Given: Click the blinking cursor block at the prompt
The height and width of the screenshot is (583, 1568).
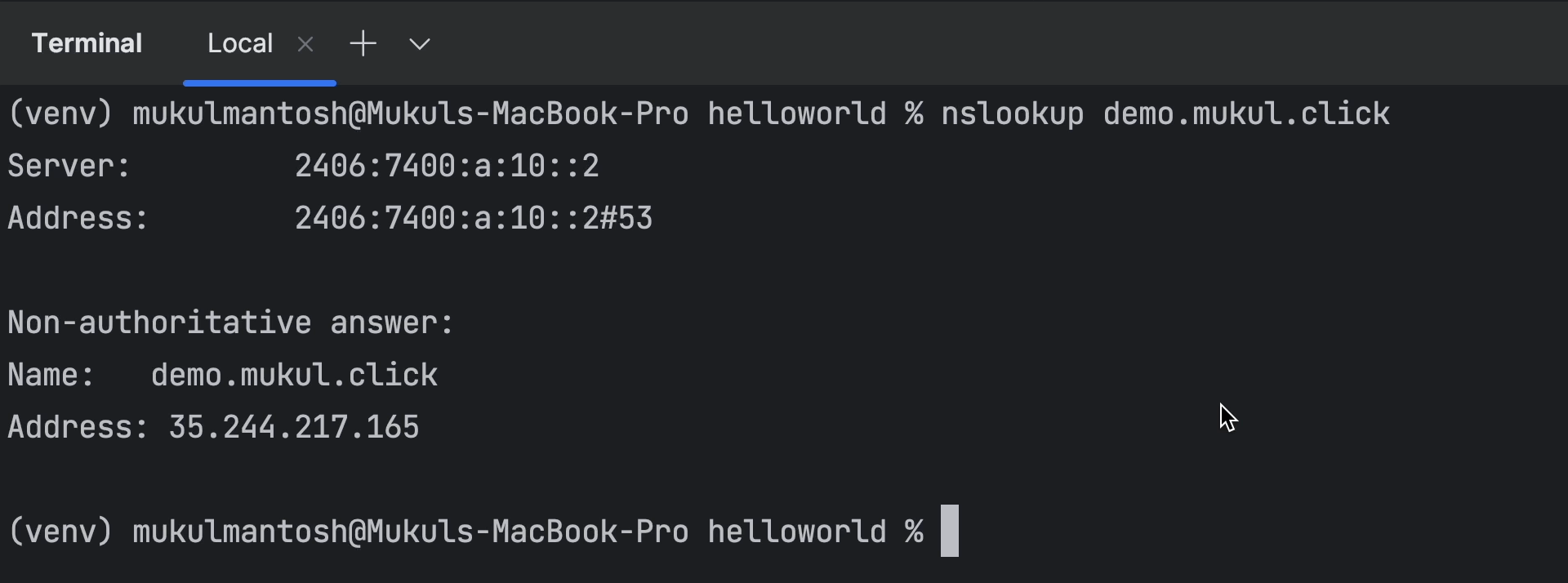Looking at the screenshot, I should (949, 531).
